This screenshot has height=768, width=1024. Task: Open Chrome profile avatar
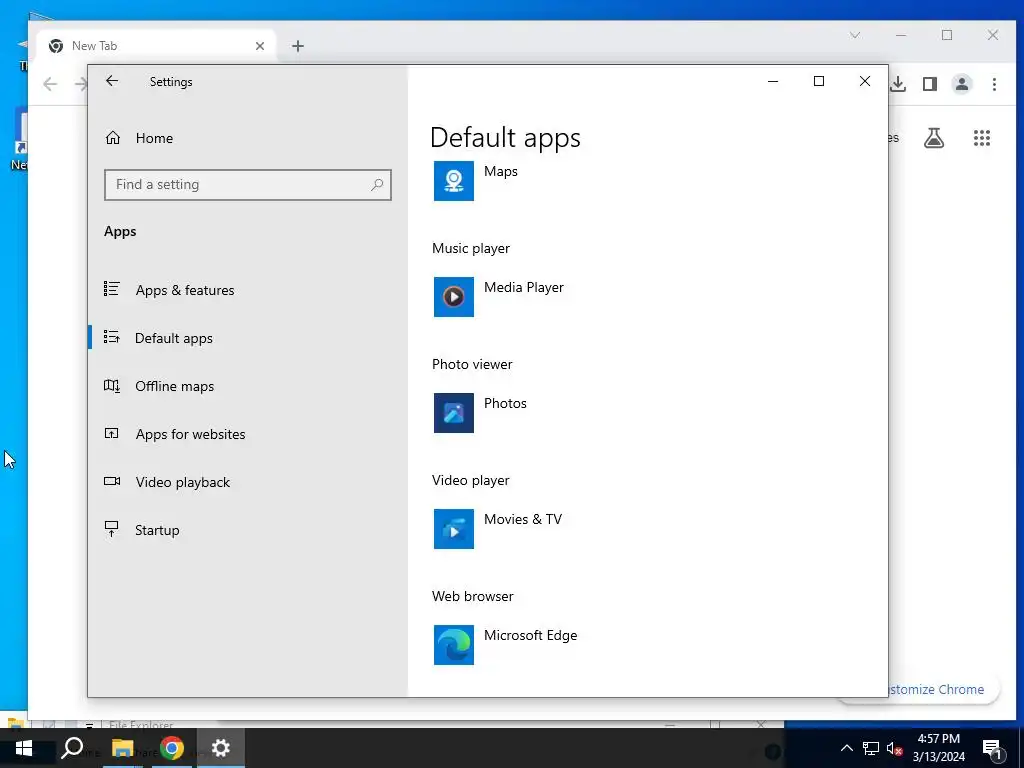pos(962,84)
